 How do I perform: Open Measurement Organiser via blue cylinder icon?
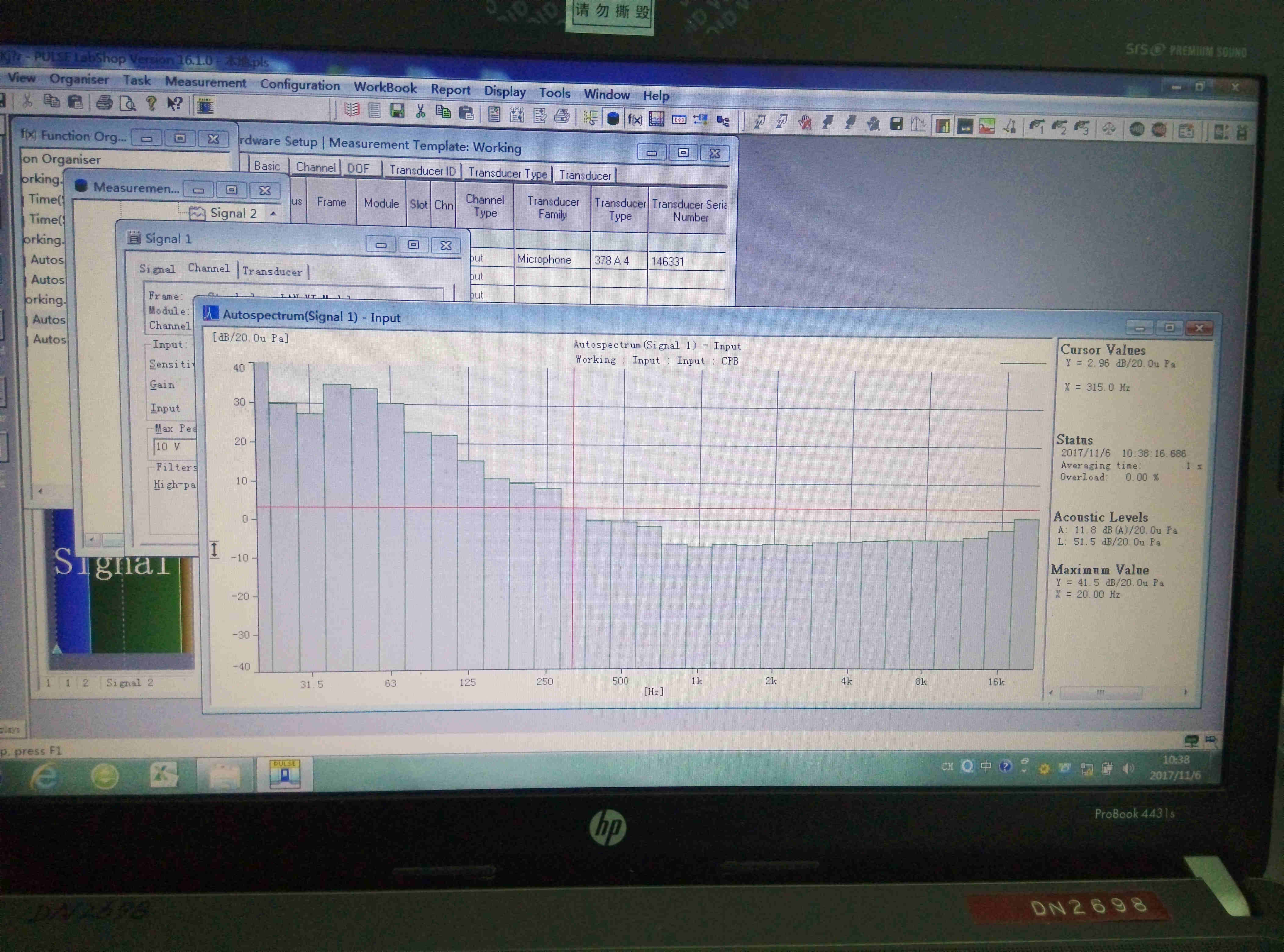[613, 119]
